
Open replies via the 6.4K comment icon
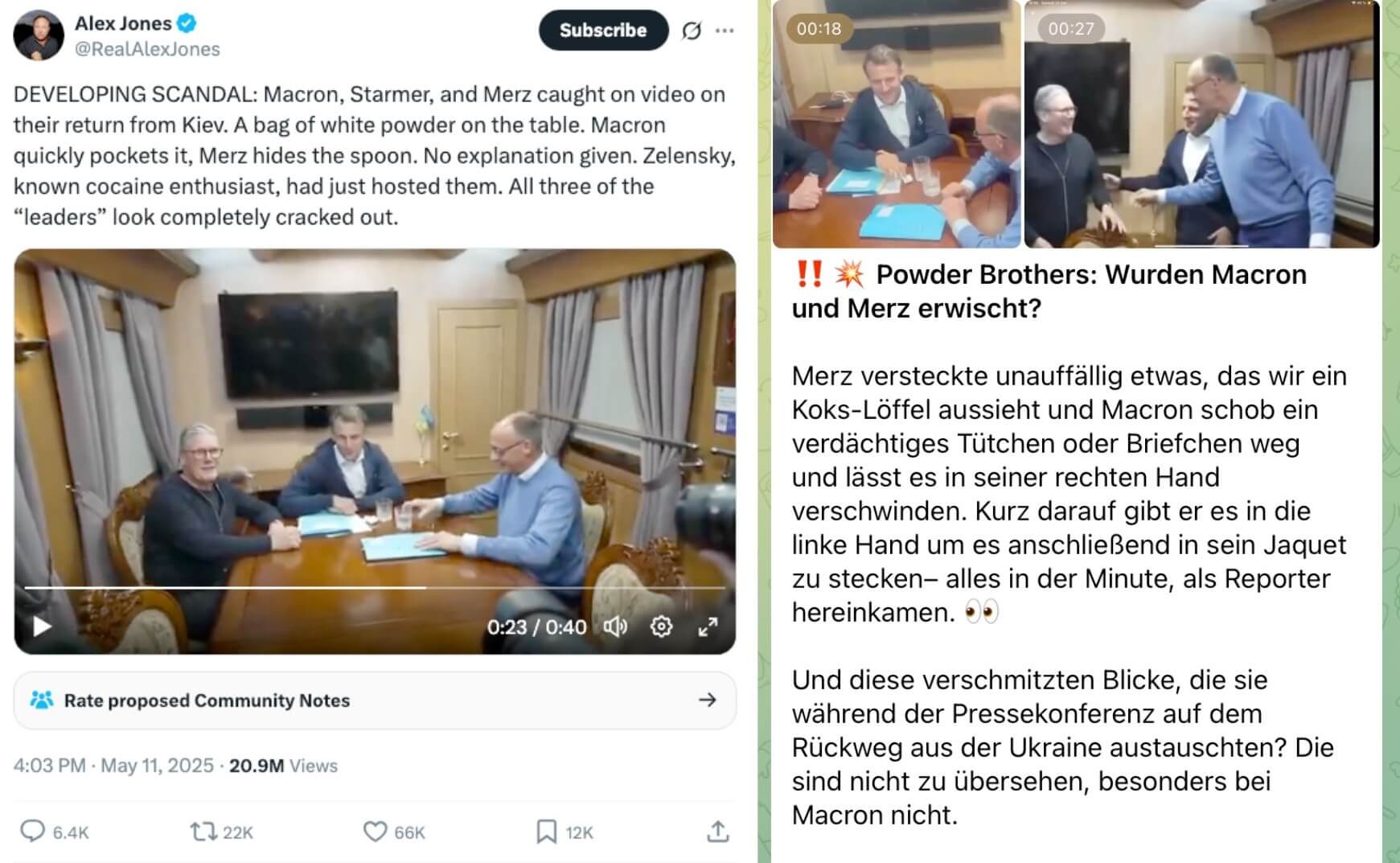pyautogui.click(x=32, y=832)
